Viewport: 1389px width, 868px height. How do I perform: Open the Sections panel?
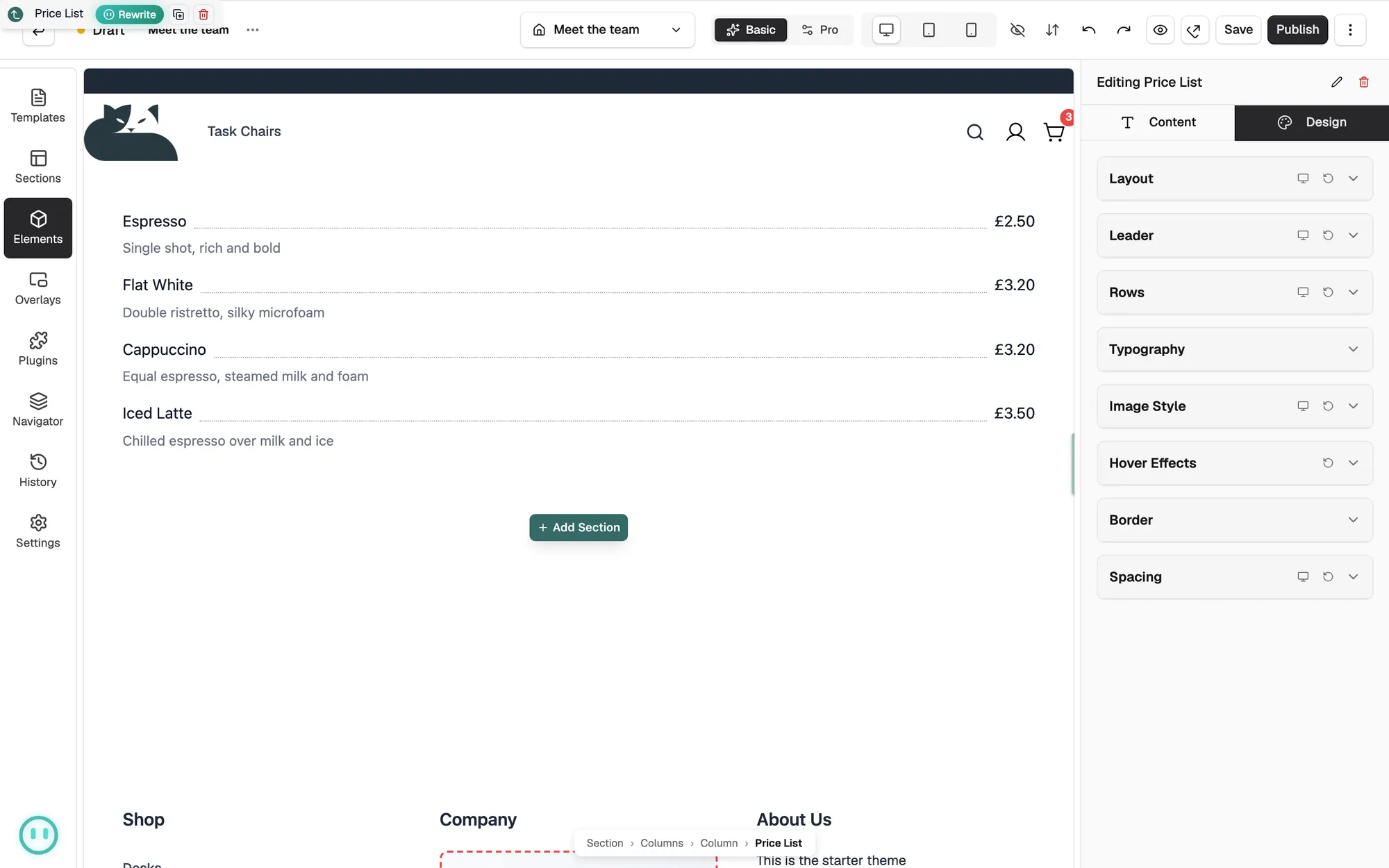pos(38,167)
